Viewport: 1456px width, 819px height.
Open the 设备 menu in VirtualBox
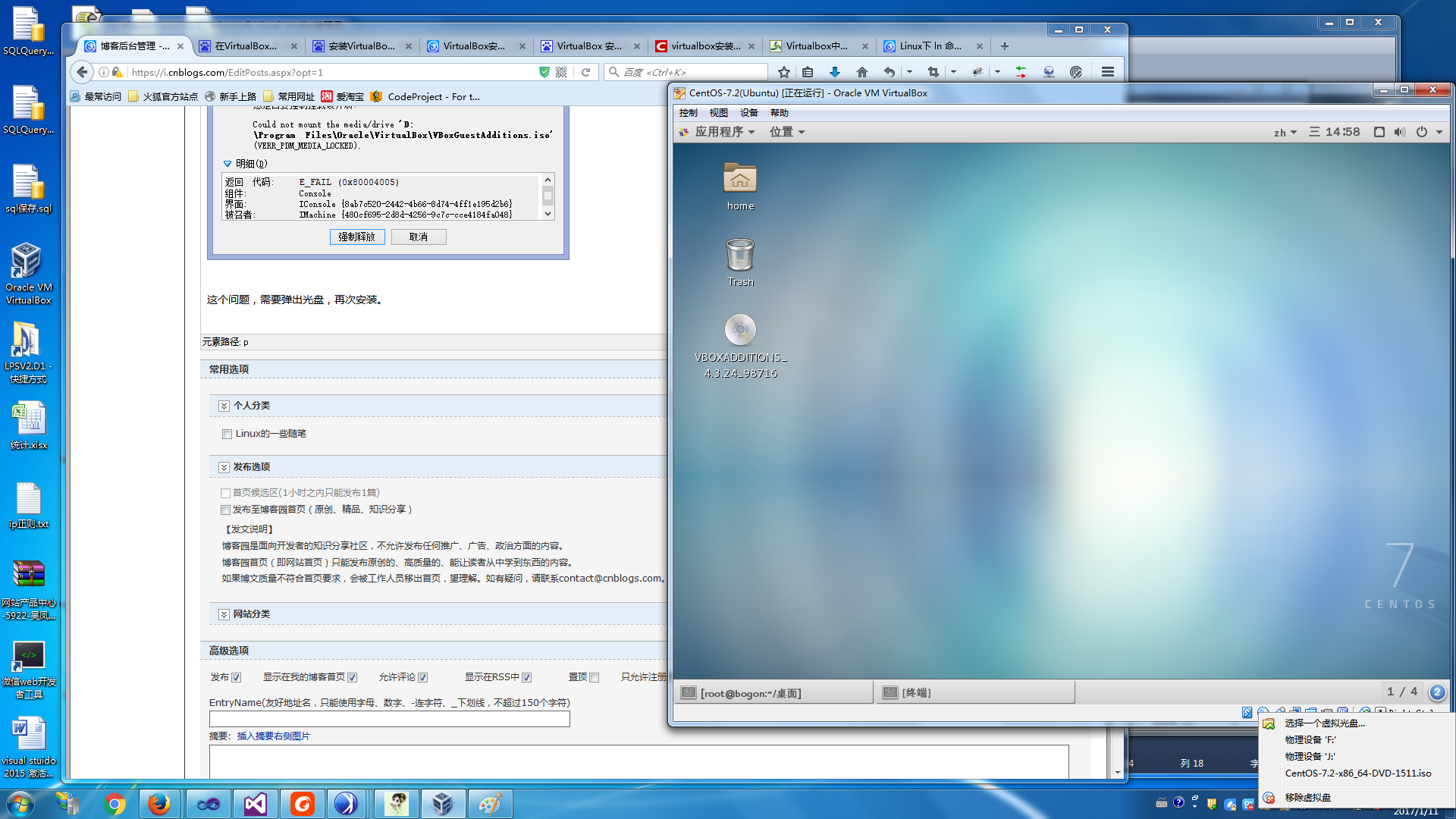(x=748, y=113)
